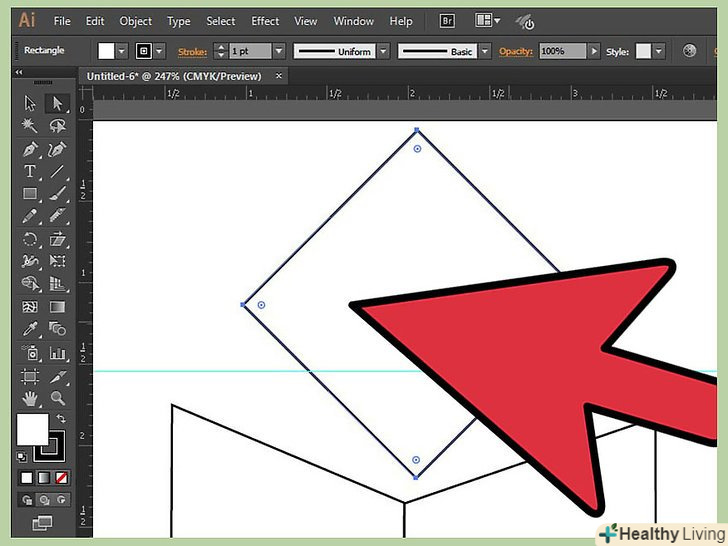Switch to None fill mode button
The image size is (728, 546).
62,478
